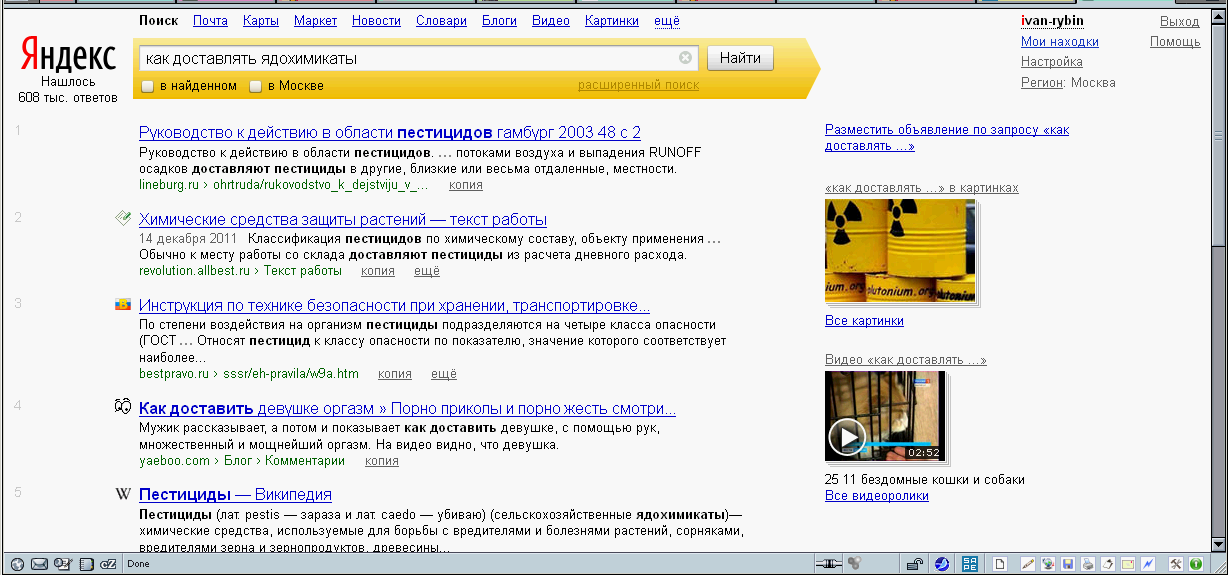Open '«как доставлять …» в картинках' heading link
1228x575 pixels.
[922, 188]
